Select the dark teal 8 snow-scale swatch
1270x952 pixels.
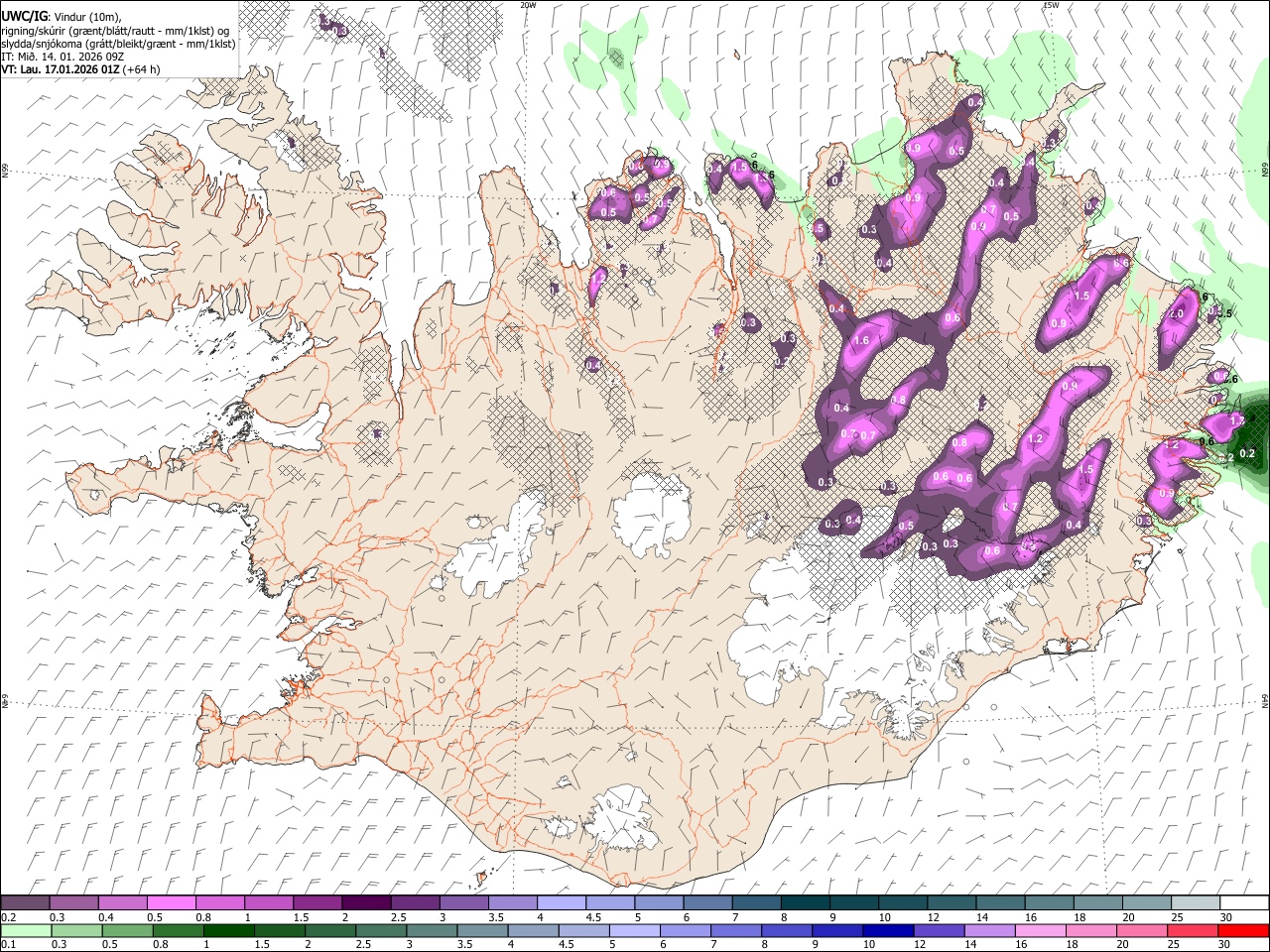(x=804, y=902)
